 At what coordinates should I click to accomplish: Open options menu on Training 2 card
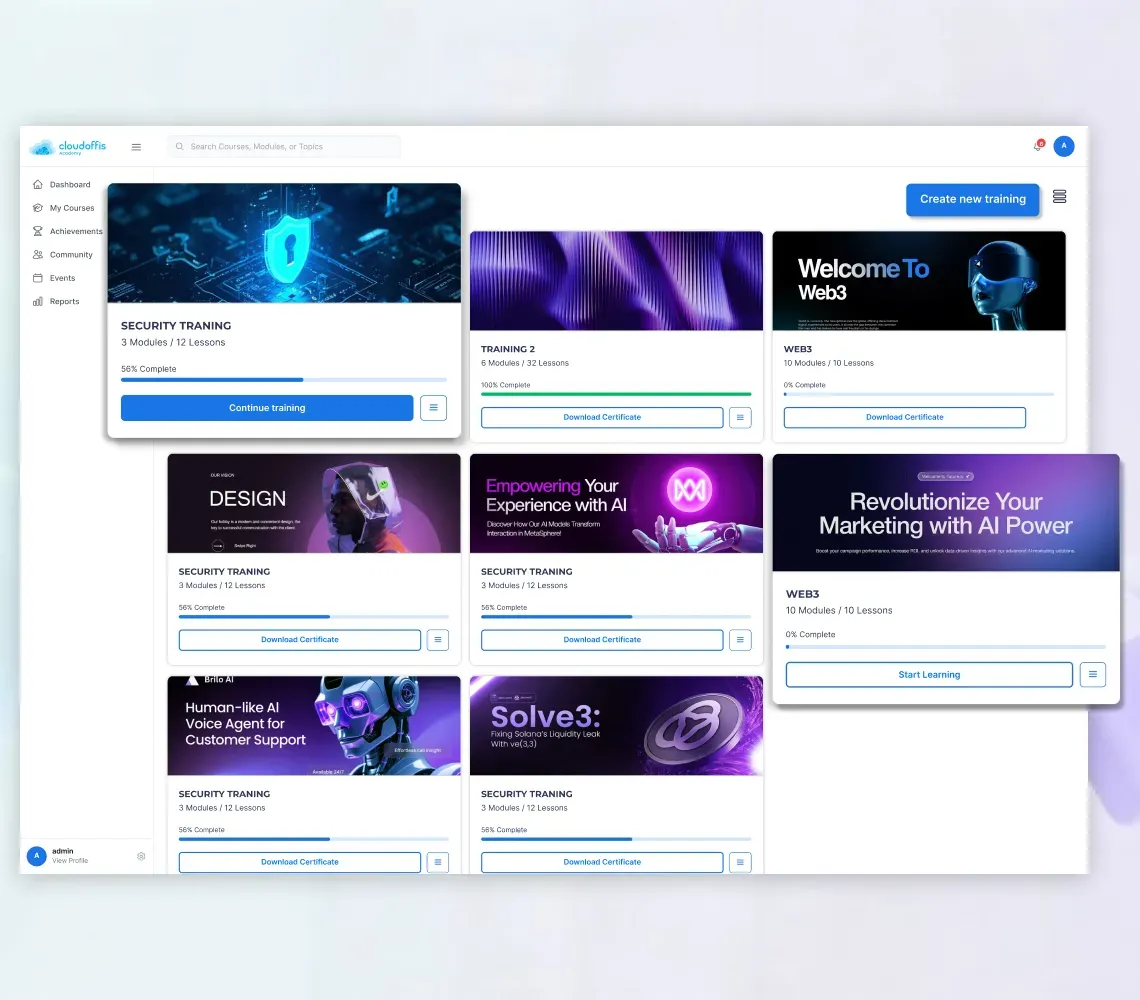click(x=740, y=417)
